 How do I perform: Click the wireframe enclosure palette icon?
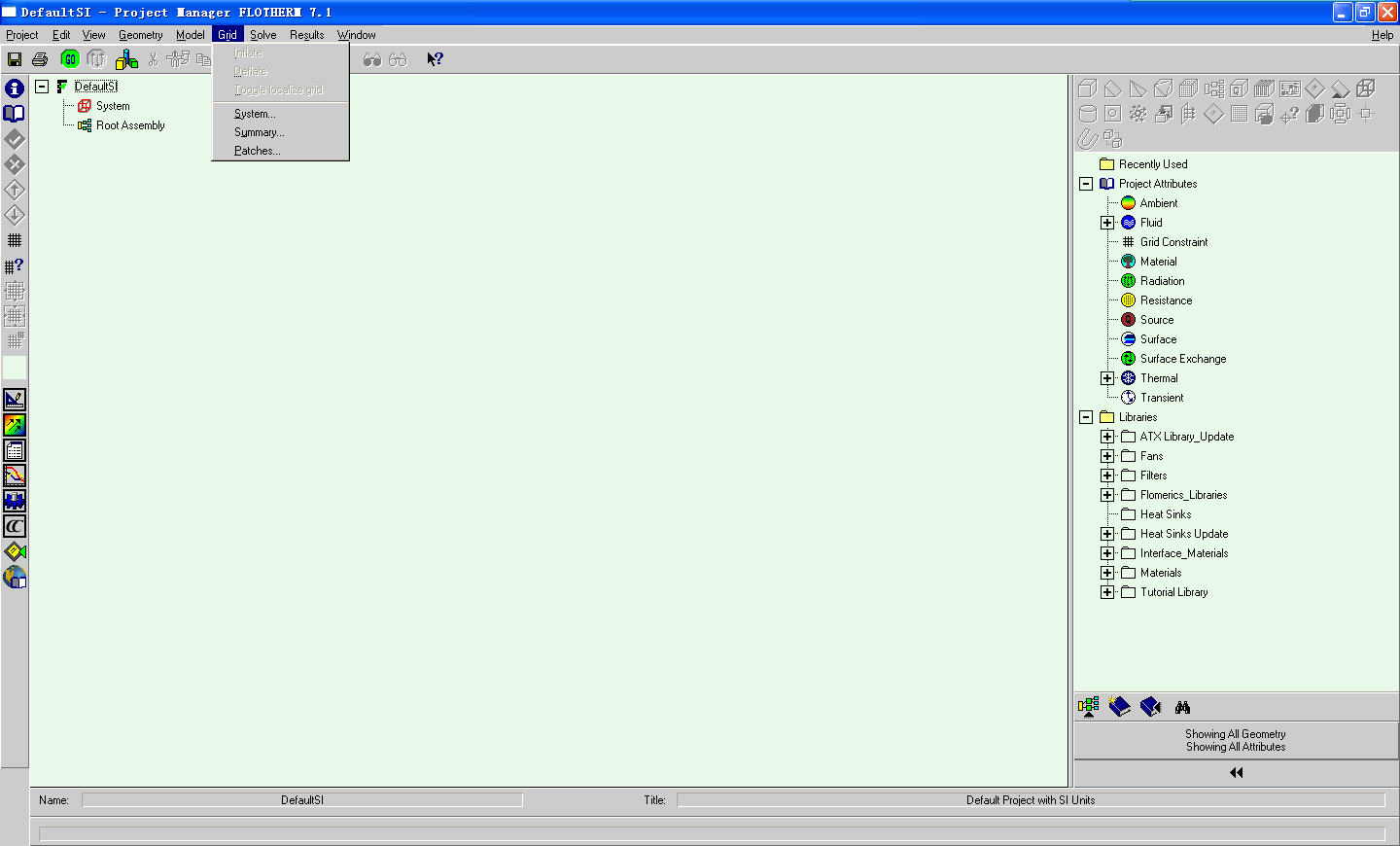tap(1365, 88)
